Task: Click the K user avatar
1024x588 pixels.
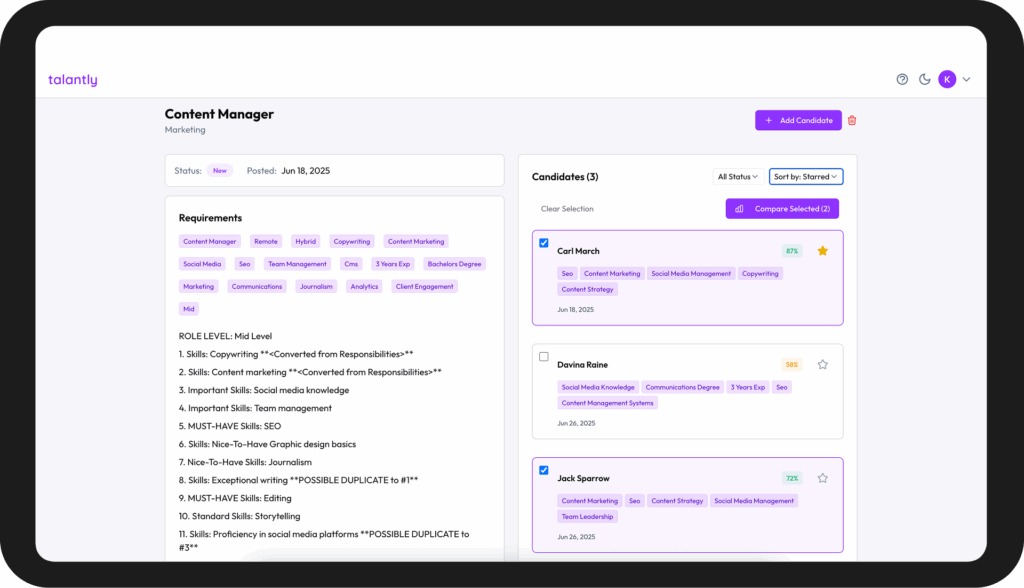Action: 947,80
